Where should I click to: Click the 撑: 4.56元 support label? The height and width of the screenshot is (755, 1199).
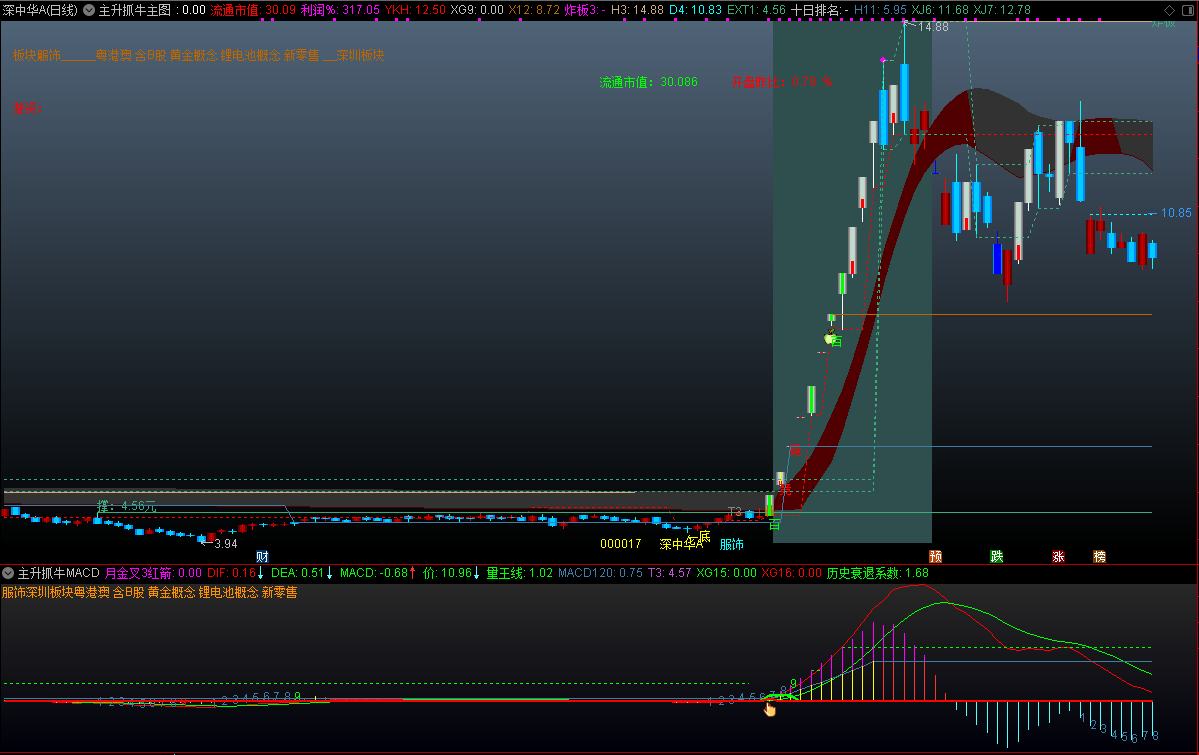[127, 506]
